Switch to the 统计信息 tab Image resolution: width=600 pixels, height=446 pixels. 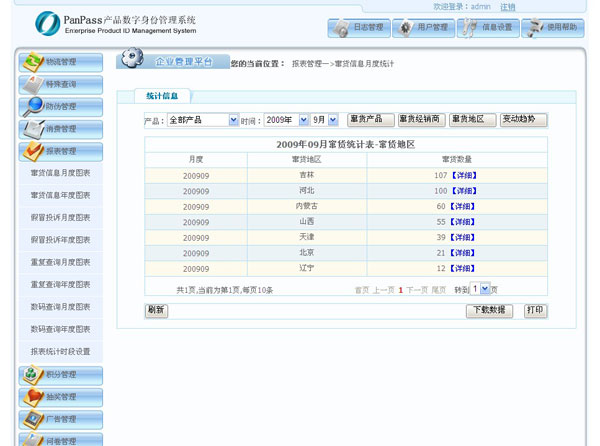[x=162, y=96]
